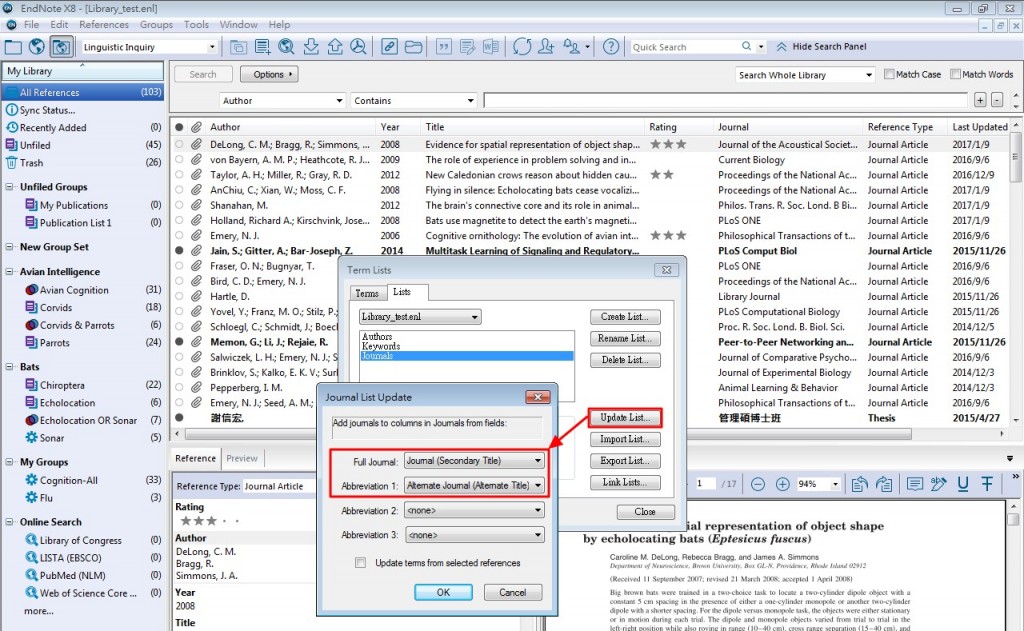Open the Linguistic Inquiry output style dropdown
The image size is (1024, 631).
tap(212, 47)
